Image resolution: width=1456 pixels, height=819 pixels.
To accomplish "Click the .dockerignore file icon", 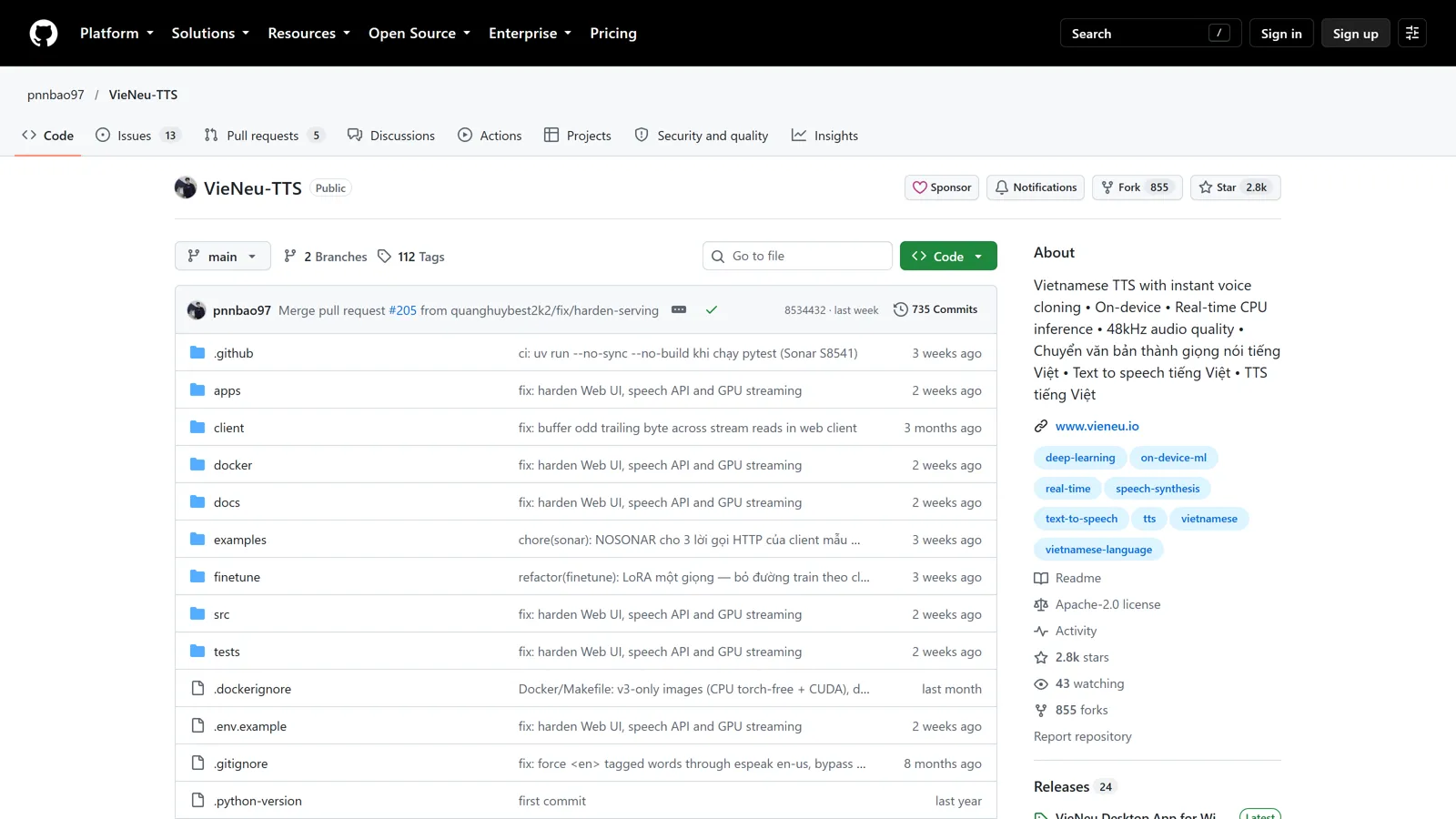I will click(x=197, y=689).
